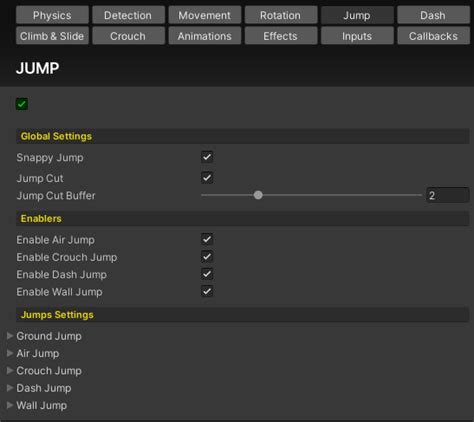This screenshot has width=474, height=422.
Task: Switch to Climb & Slide tab
Action: coord(52,36)
